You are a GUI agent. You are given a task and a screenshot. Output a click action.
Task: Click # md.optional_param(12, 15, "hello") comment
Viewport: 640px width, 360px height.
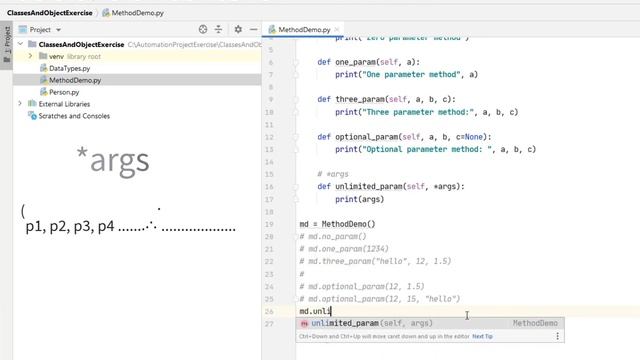point(380,299)
